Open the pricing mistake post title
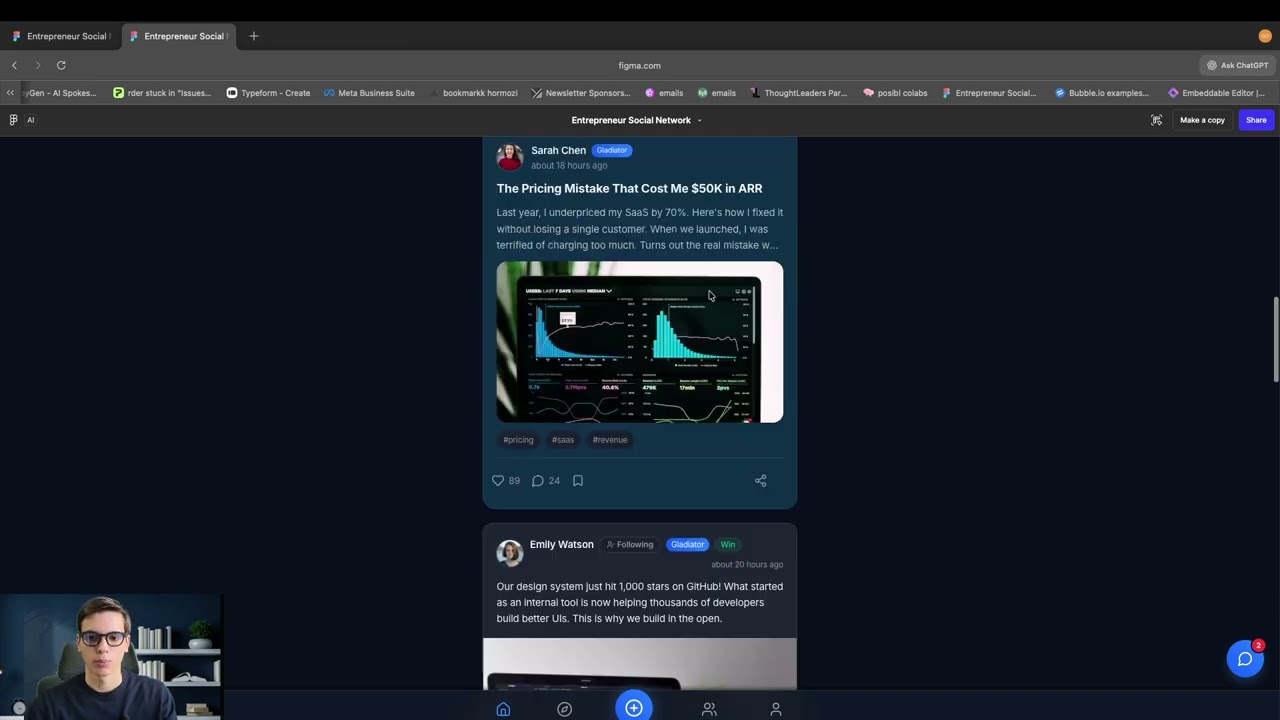The width and height of the screenshot is (1280, 720). [x=629, y=189]
